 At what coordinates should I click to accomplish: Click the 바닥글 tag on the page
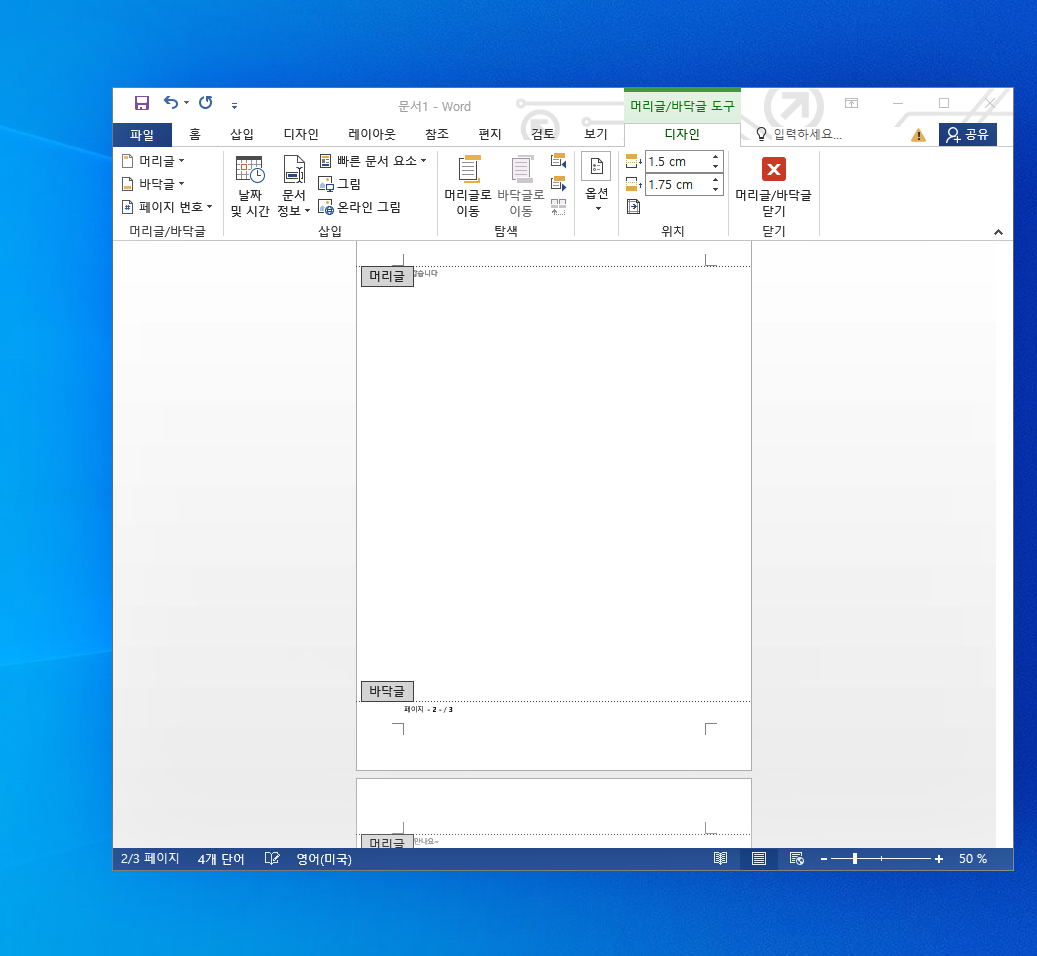tap(387, 691)
